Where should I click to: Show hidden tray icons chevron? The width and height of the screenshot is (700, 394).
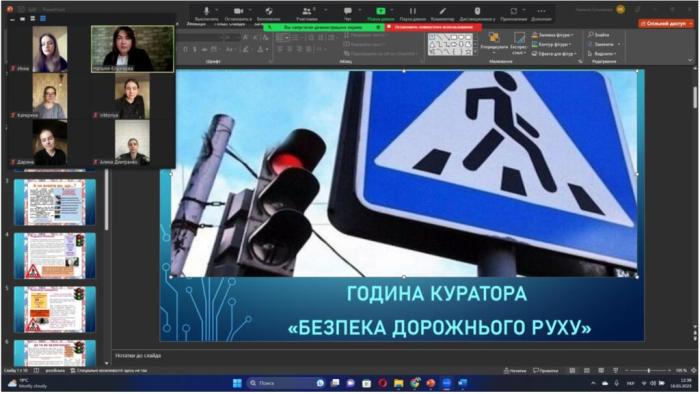tap(593, 383)
